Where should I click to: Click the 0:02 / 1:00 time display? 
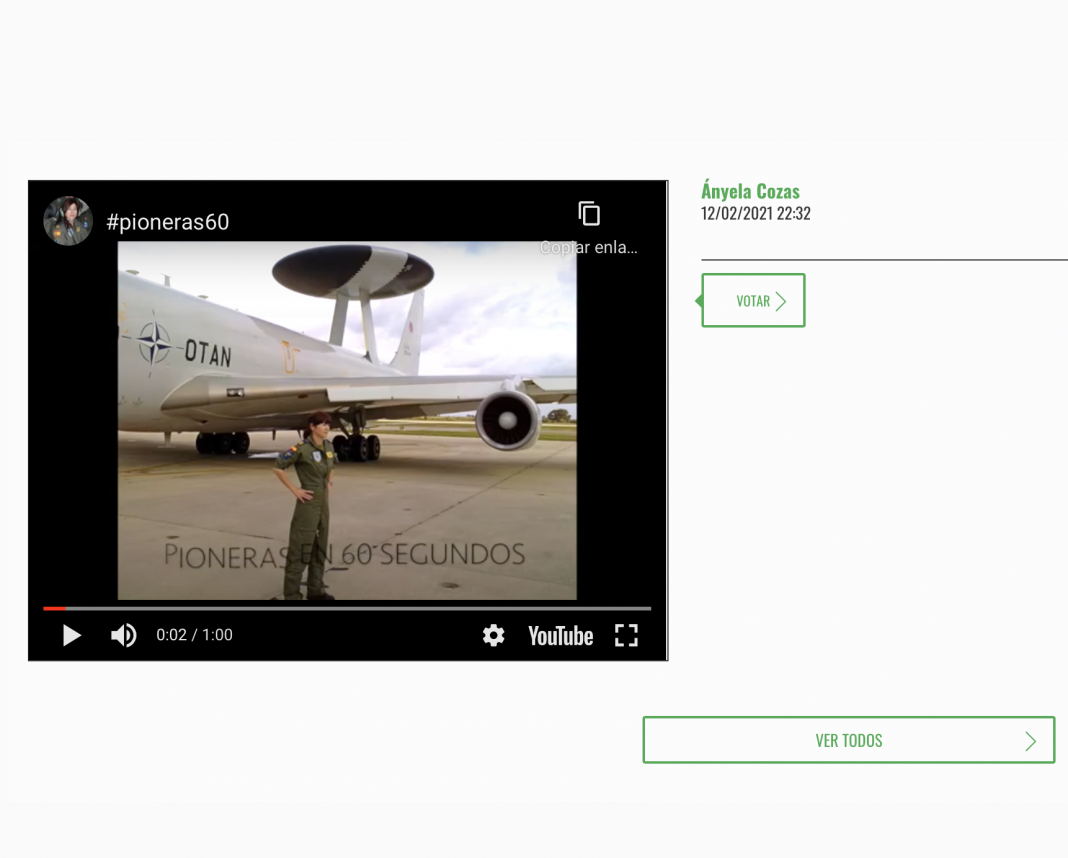[194, 635]
